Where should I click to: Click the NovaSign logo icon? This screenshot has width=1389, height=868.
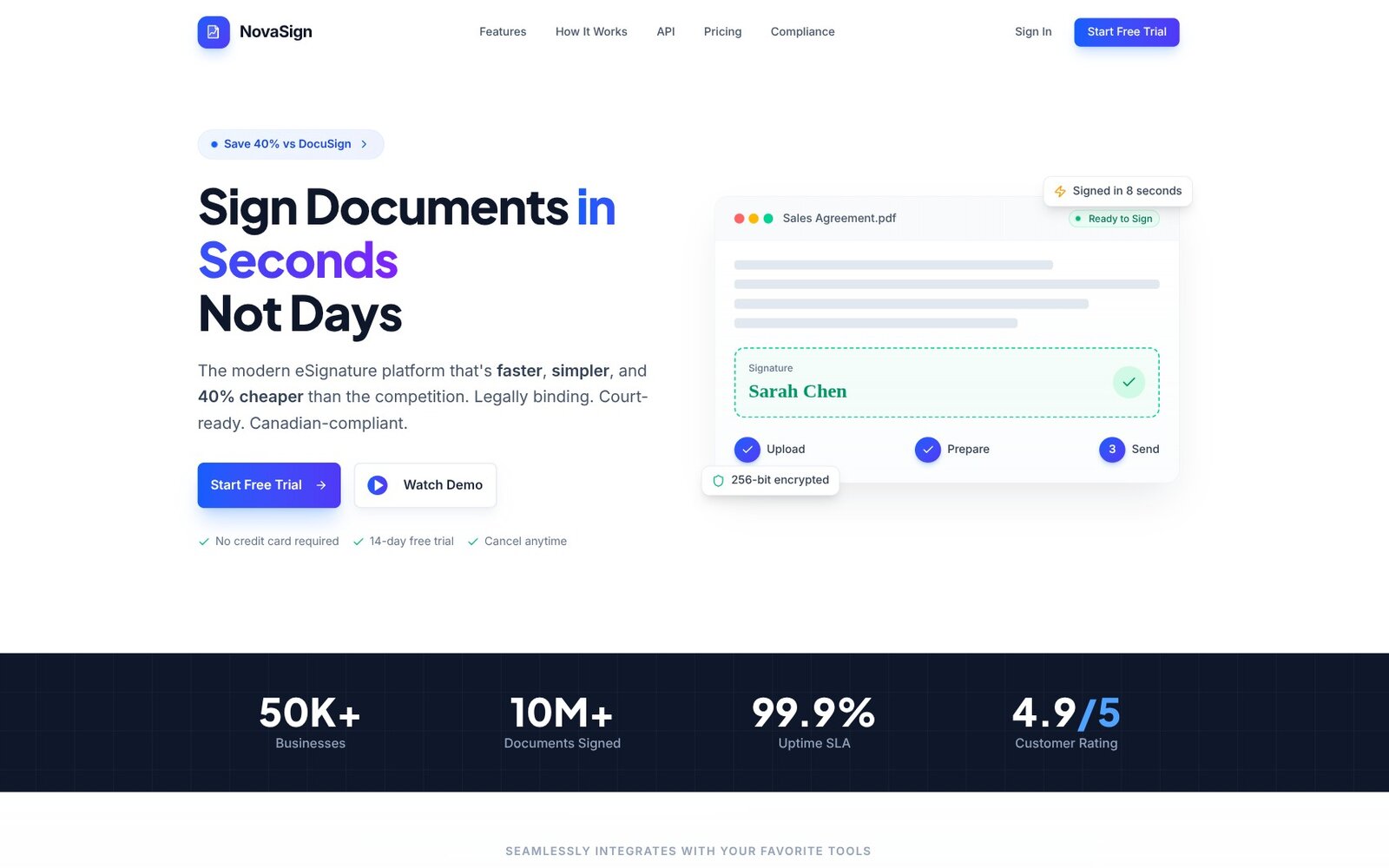point(214,32)
